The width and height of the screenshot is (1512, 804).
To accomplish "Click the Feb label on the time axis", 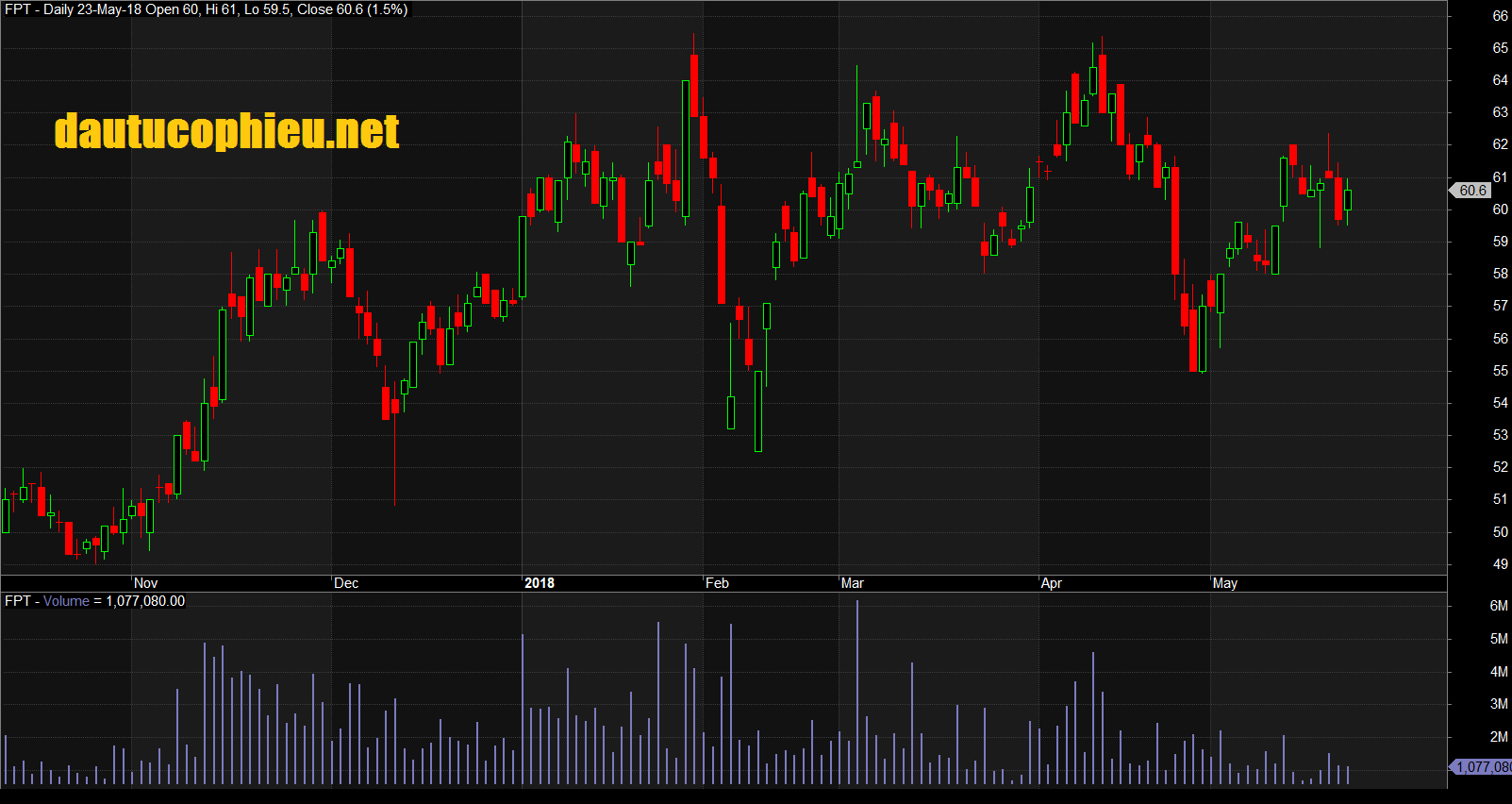I will (x=717, y=583).
